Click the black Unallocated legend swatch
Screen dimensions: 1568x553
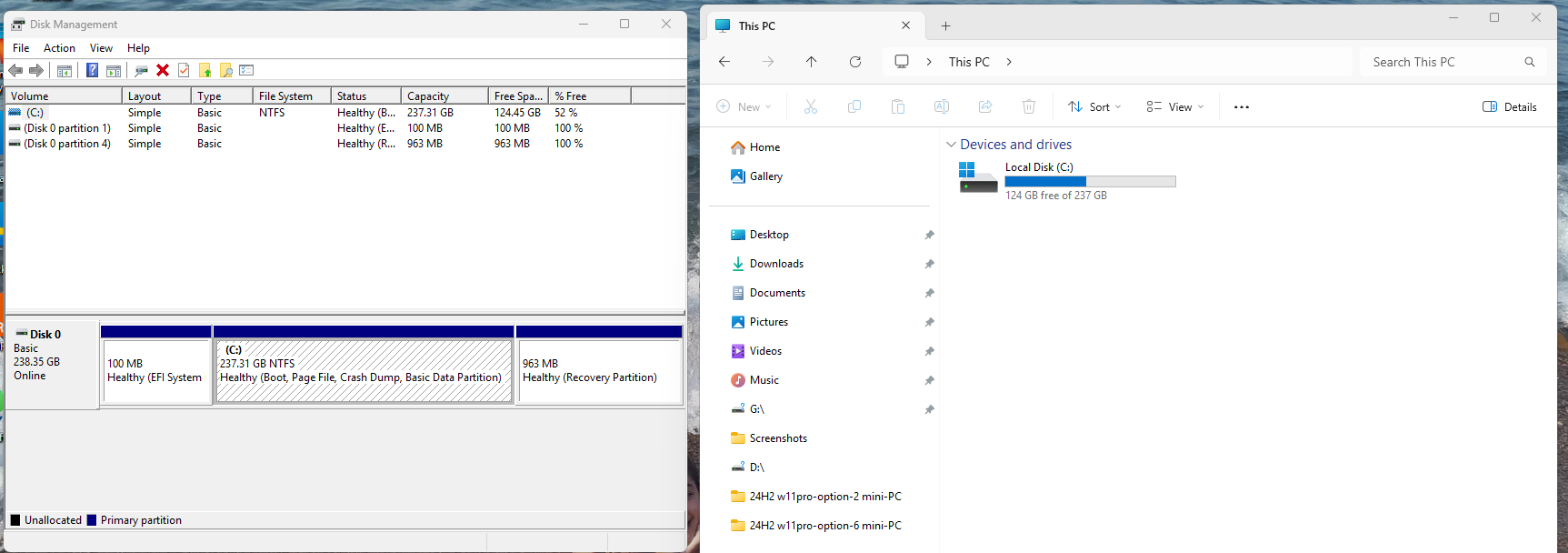15,520
